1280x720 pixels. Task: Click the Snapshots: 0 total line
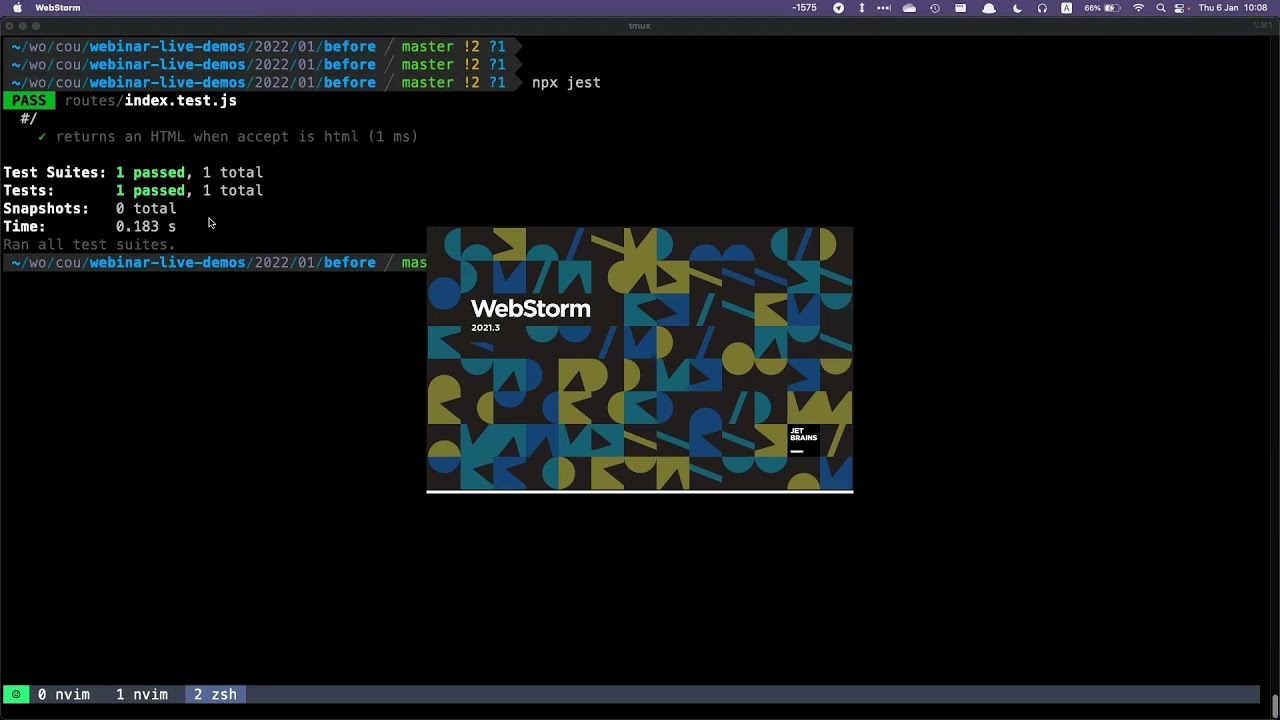pos(90,208)
